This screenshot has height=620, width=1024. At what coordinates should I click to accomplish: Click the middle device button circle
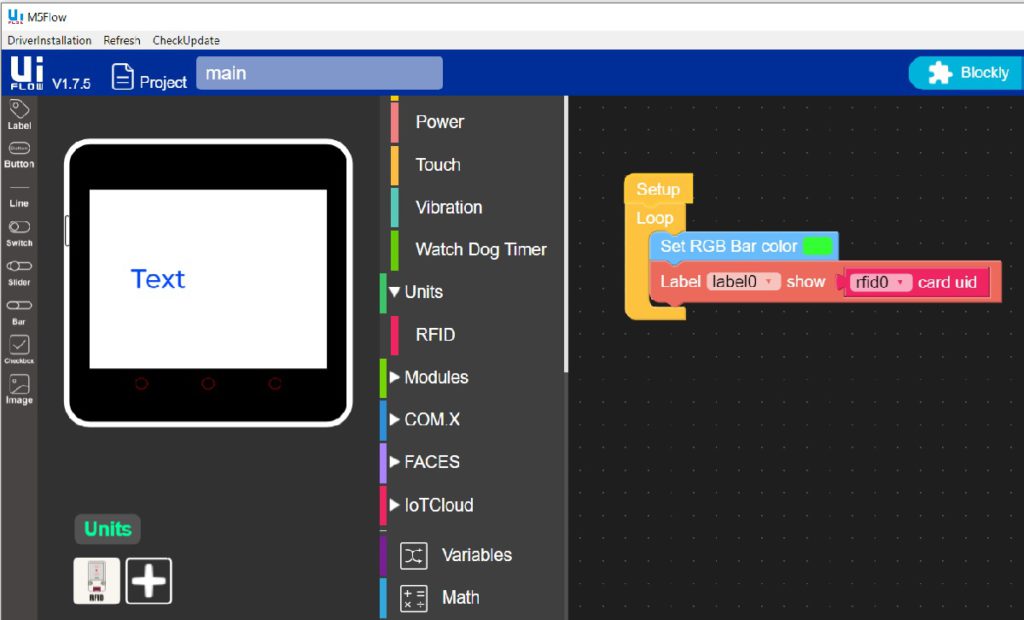click(x=208, y=383)
